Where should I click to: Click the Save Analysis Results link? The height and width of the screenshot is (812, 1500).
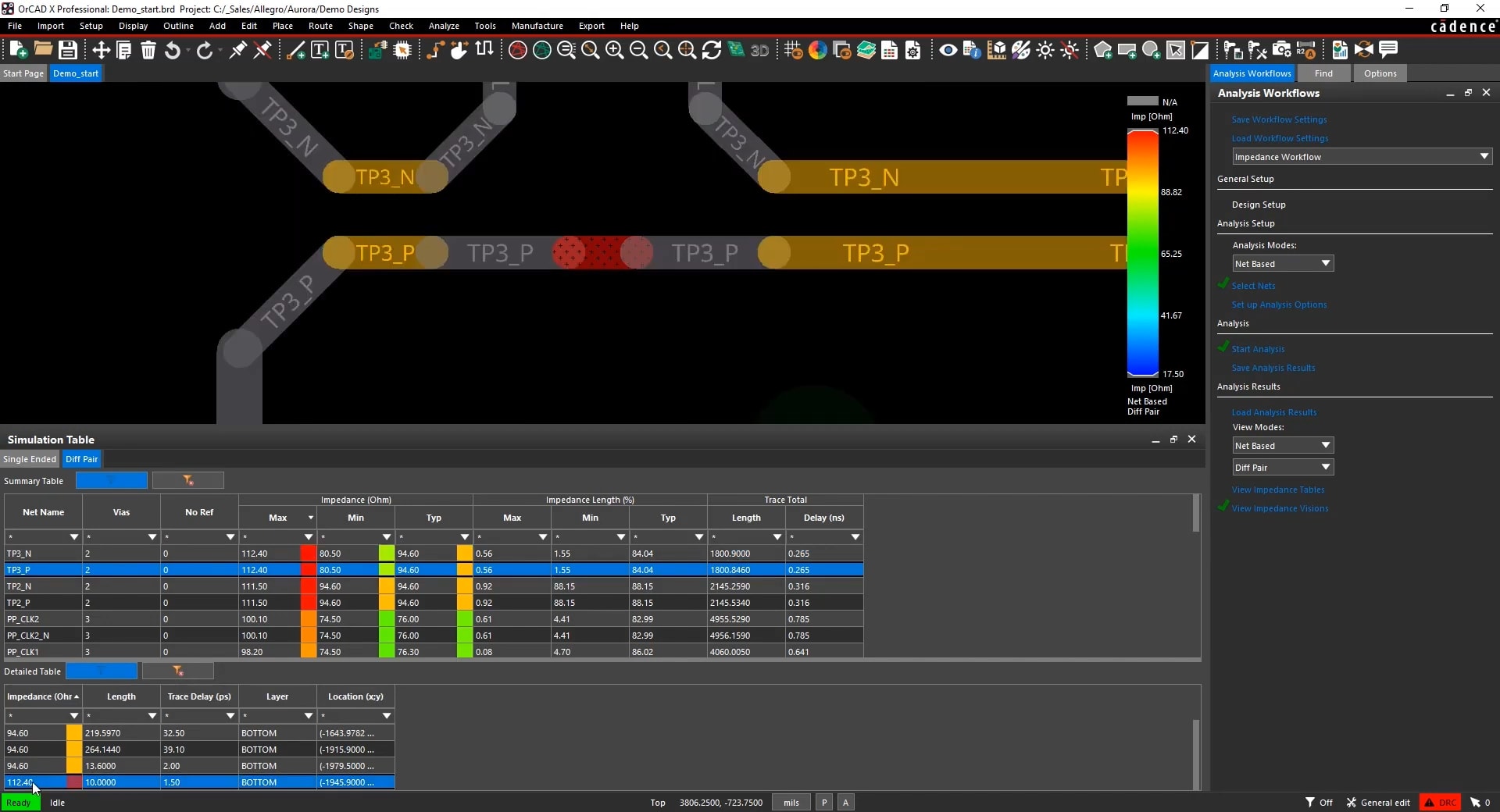(x=1273, y=368)
